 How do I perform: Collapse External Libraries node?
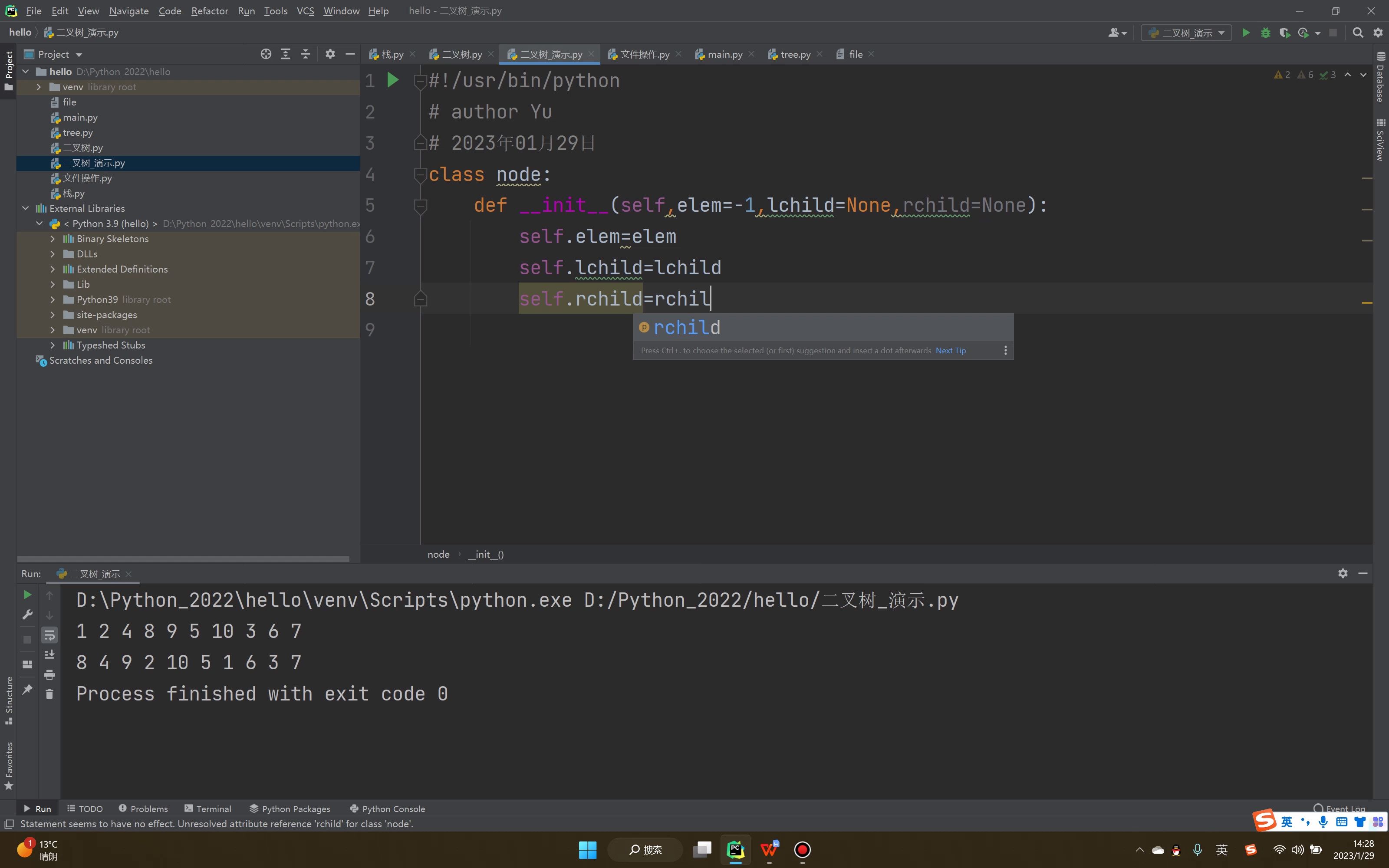[x=26, y=208]
